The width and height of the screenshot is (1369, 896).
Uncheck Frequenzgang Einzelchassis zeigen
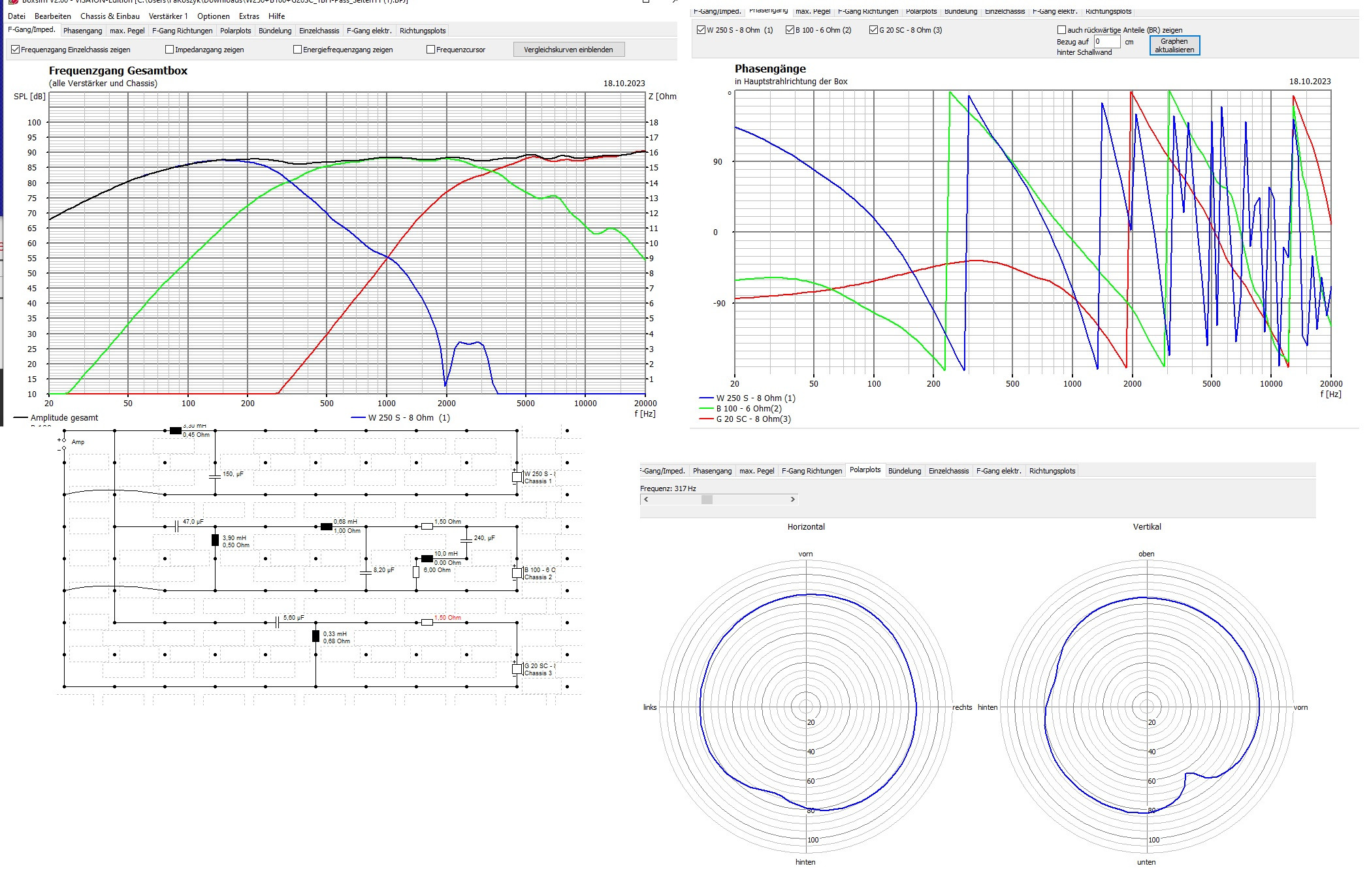coord(16,50)
